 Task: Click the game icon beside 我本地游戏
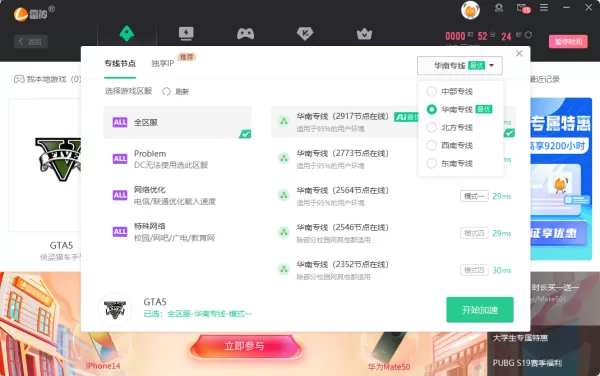coord(19,79)
